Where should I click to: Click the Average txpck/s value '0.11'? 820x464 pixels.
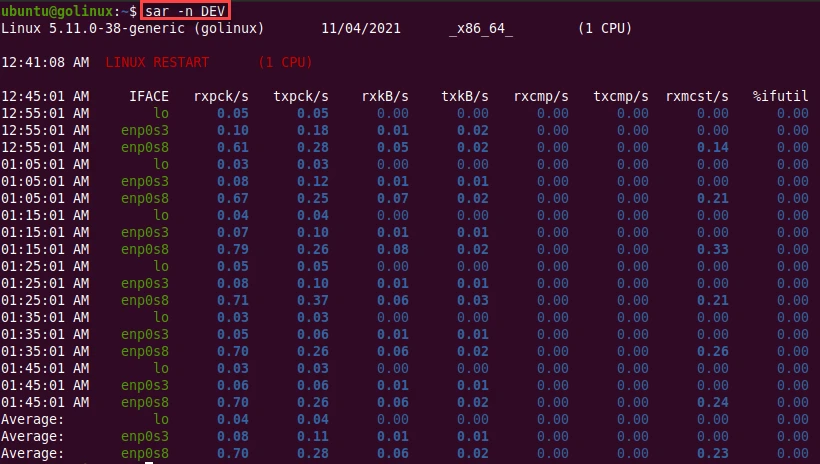pos(313,436)
